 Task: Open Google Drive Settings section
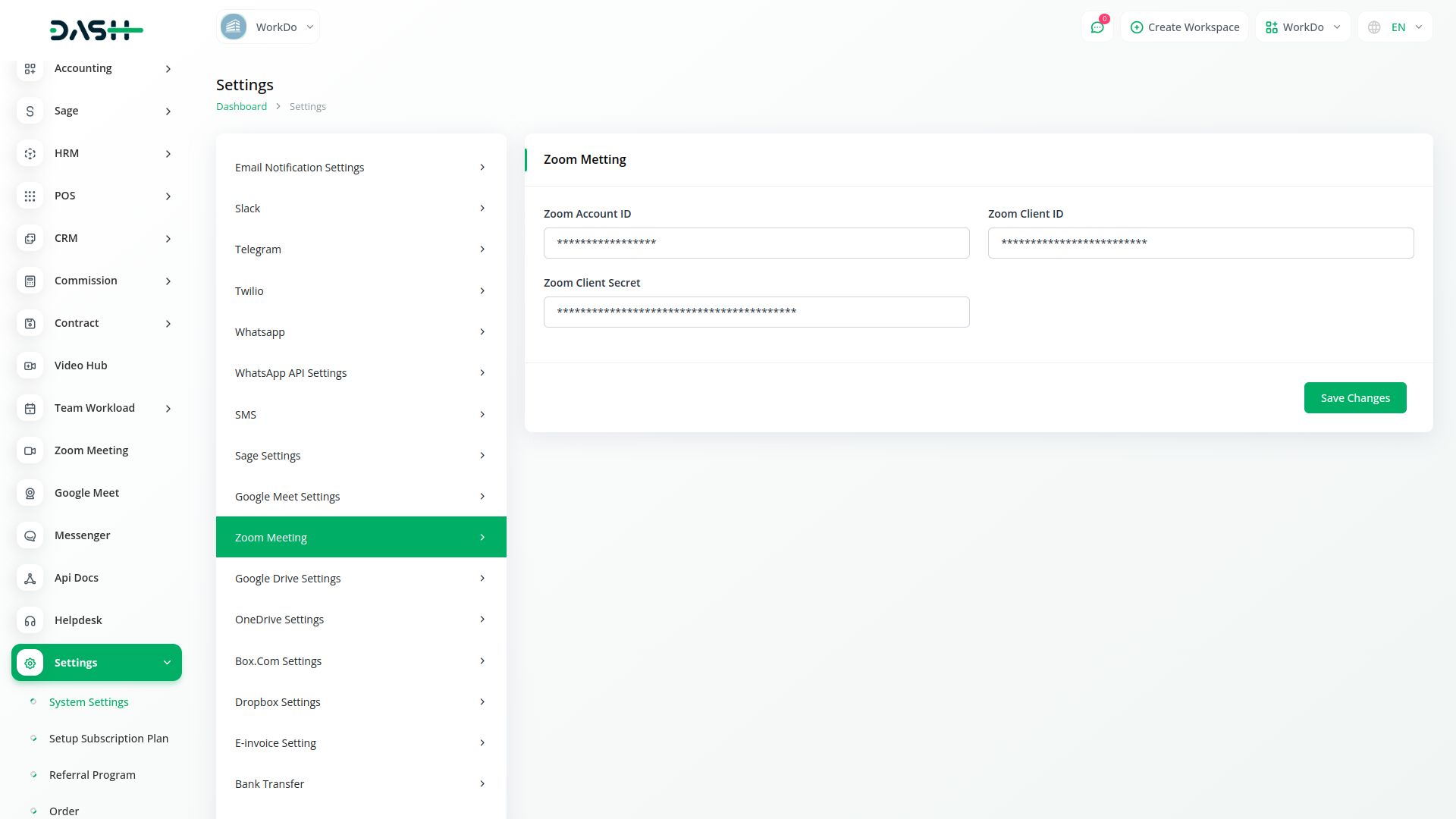(361, 579)
